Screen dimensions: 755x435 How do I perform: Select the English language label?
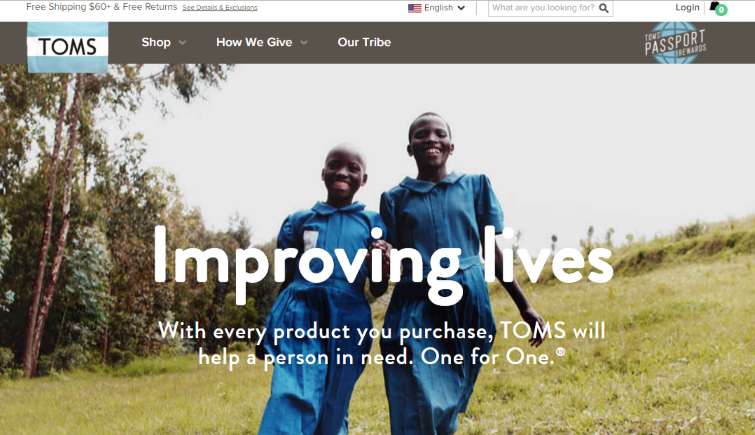point(438,8)
